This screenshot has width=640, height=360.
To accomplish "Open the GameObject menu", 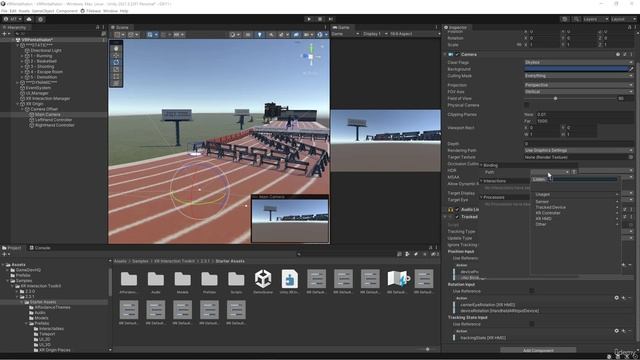I will (43, 11).
